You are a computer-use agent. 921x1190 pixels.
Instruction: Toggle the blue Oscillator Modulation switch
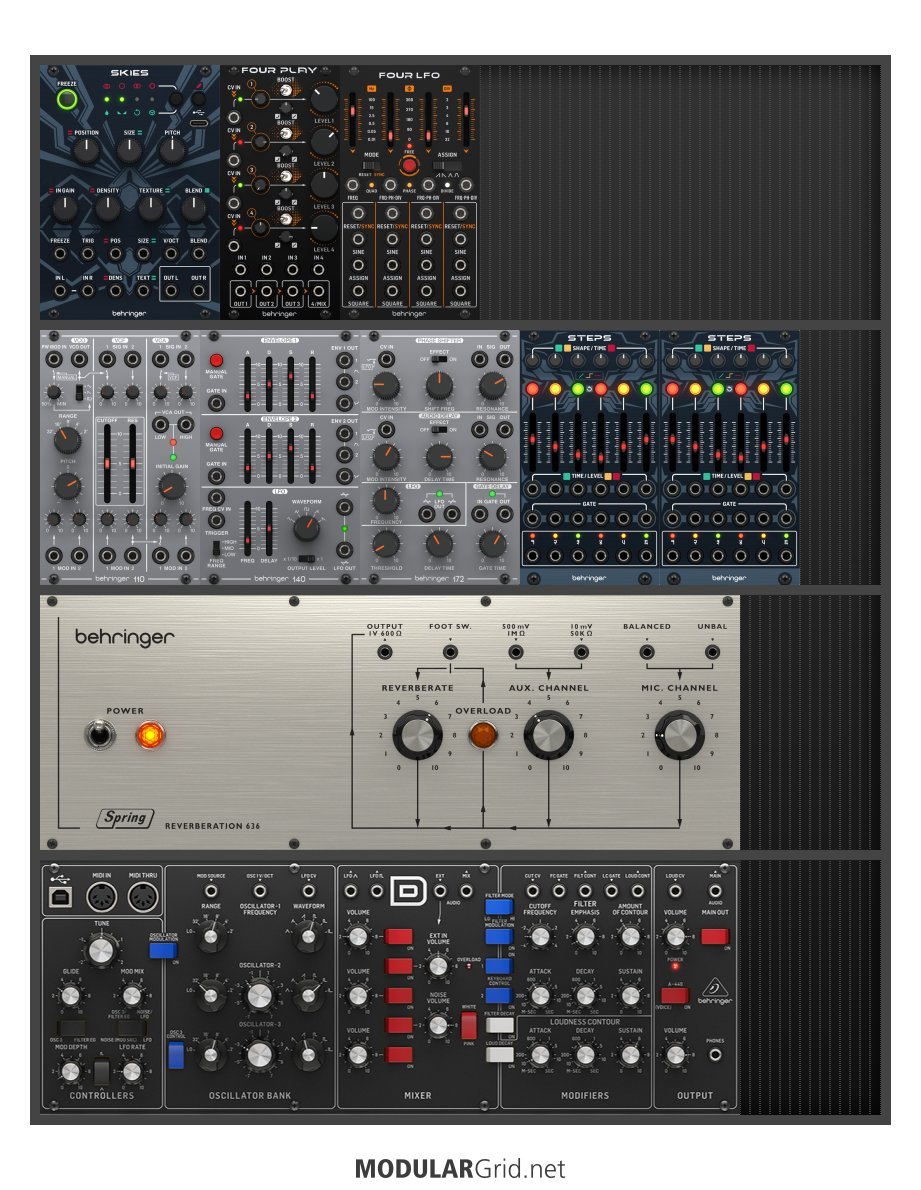point(163,949)
